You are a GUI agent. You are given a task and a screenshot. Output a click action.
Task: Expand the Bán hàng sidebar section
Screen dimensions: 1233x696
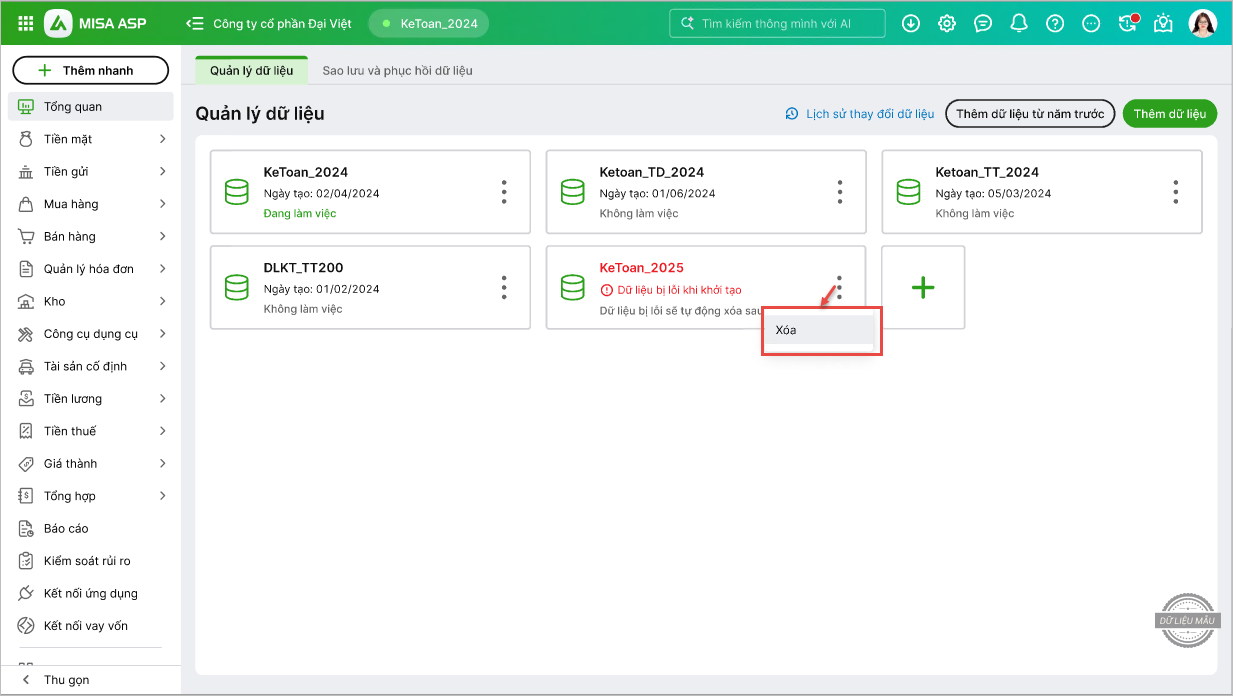pyautogui.click(x=90, y=237)
